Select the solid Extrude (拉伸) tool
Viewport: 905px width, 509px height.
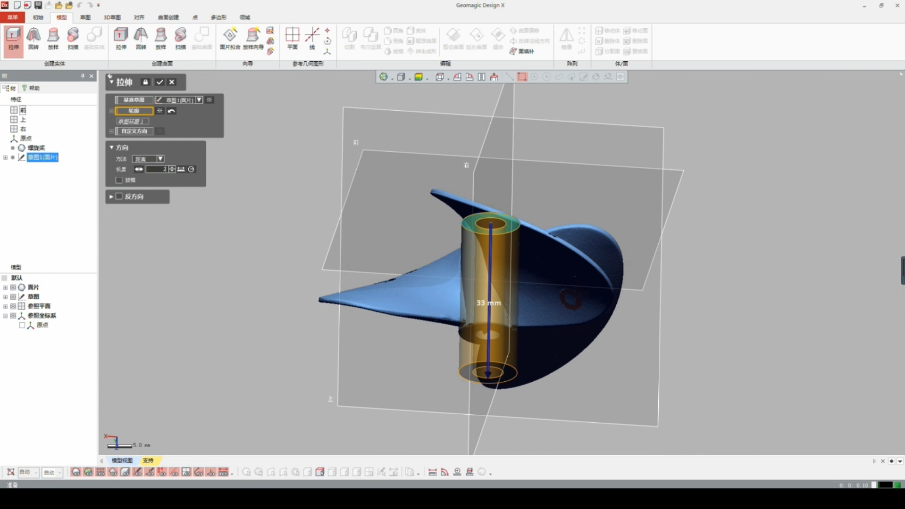click(x=13, y=38)
